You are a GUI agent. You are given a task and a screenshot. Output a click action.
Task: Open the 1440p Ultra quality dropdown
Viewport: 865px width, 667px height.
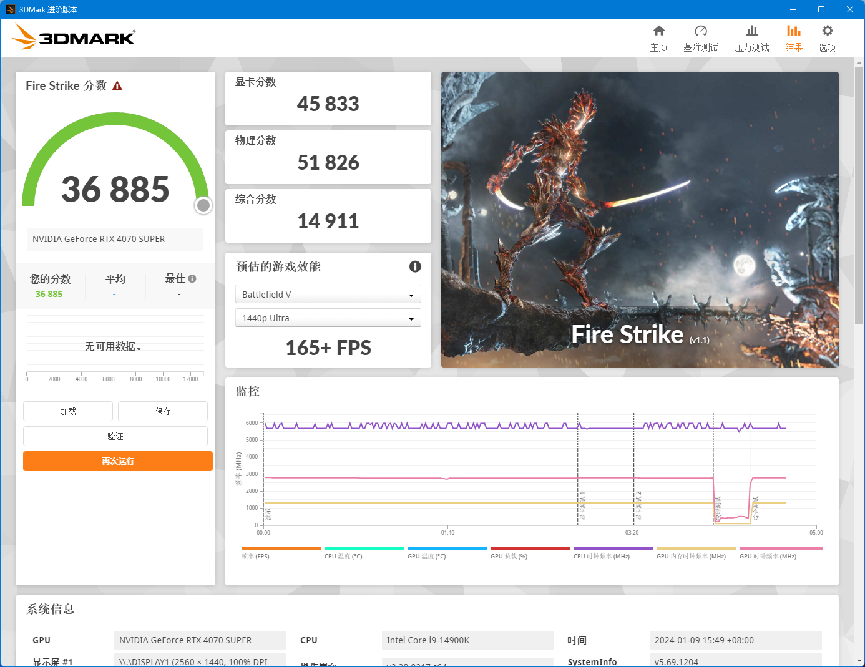327,317
